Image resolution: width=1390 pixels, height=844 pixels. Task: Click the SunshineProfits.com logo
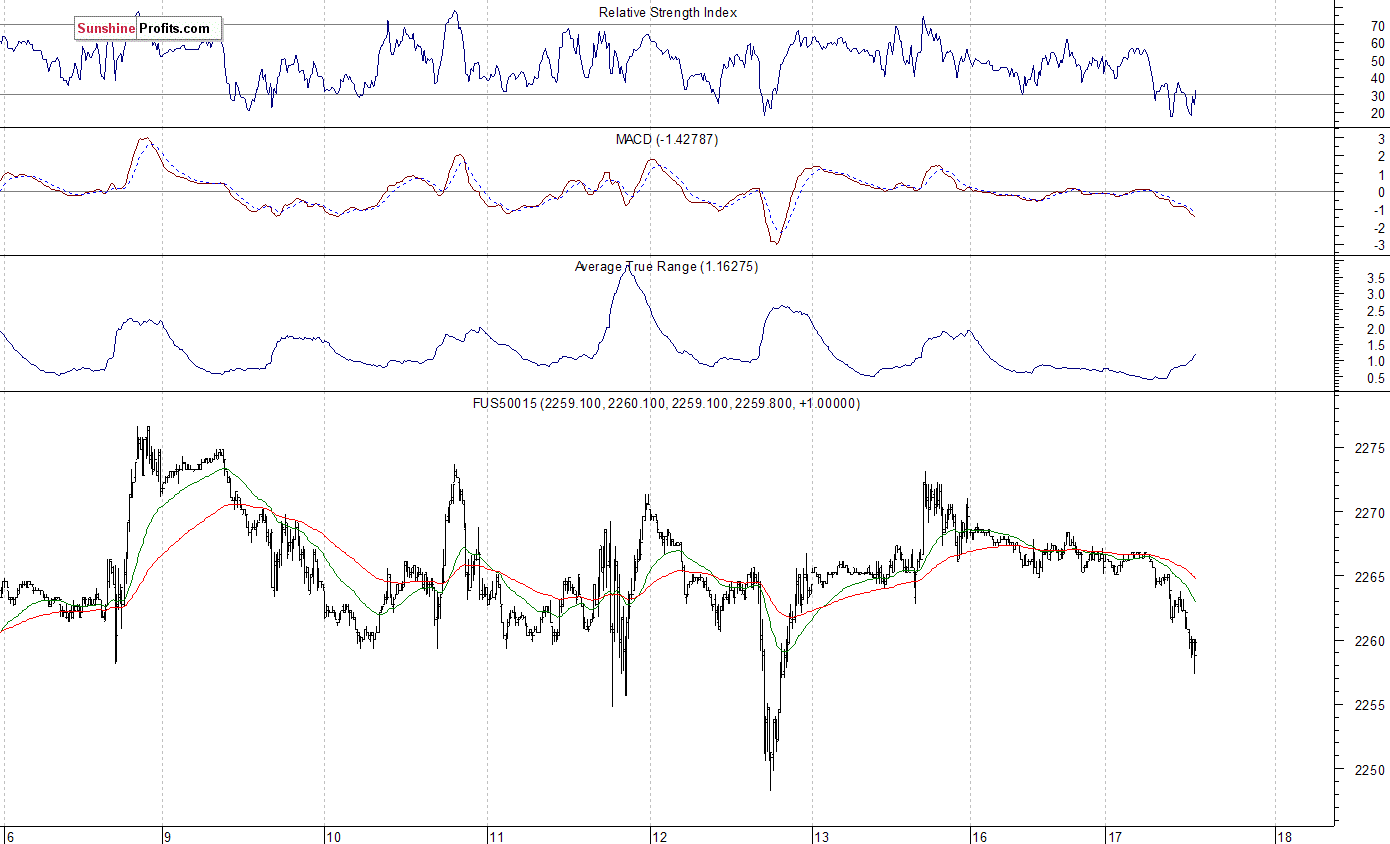pos(148,28)
